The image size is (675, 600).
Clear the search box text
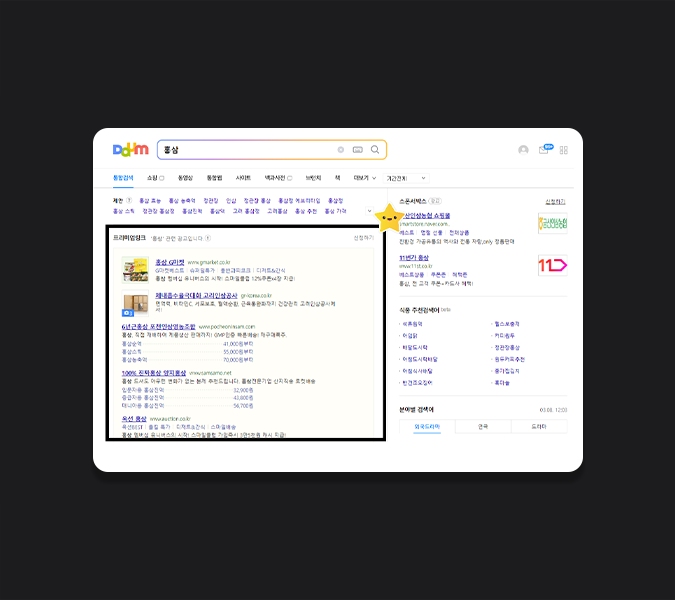pyautogui.click(x=341, y=150)
